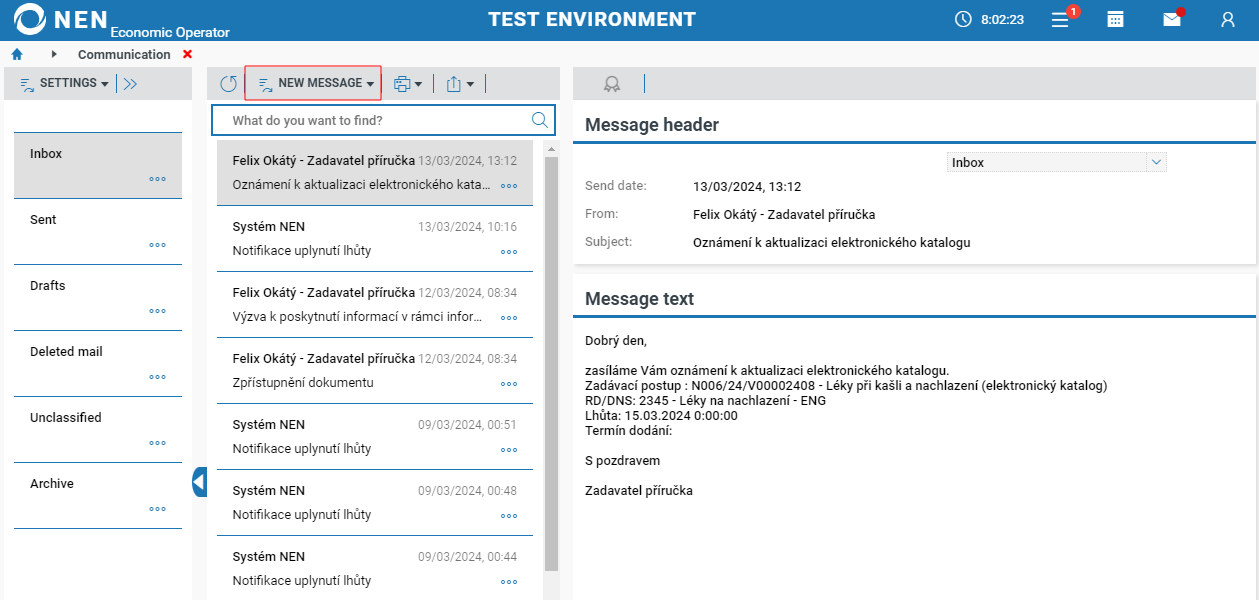Click the search magnifier icon
The image size is (1259, 600).
coord(540,120)
